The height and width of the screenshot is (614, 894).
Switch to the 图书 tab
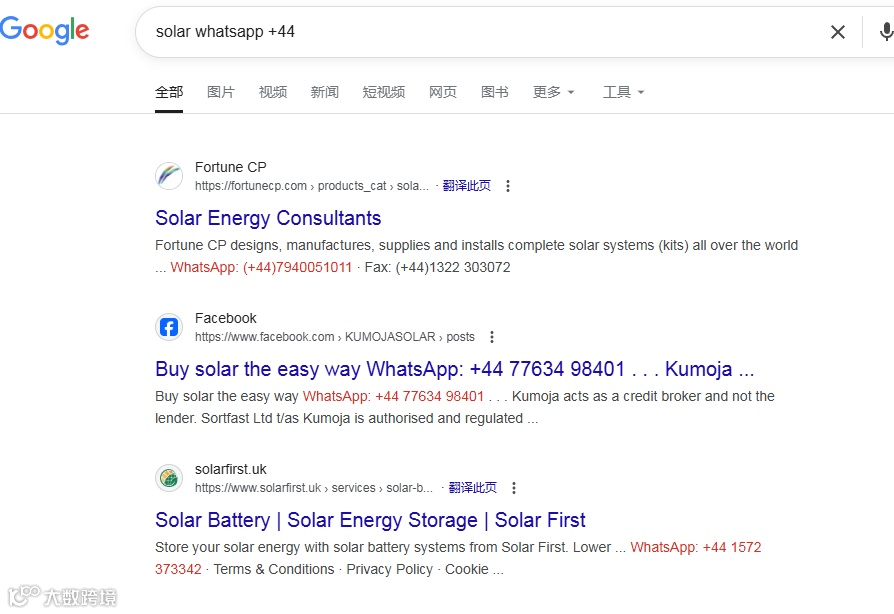tap(495, 92)
